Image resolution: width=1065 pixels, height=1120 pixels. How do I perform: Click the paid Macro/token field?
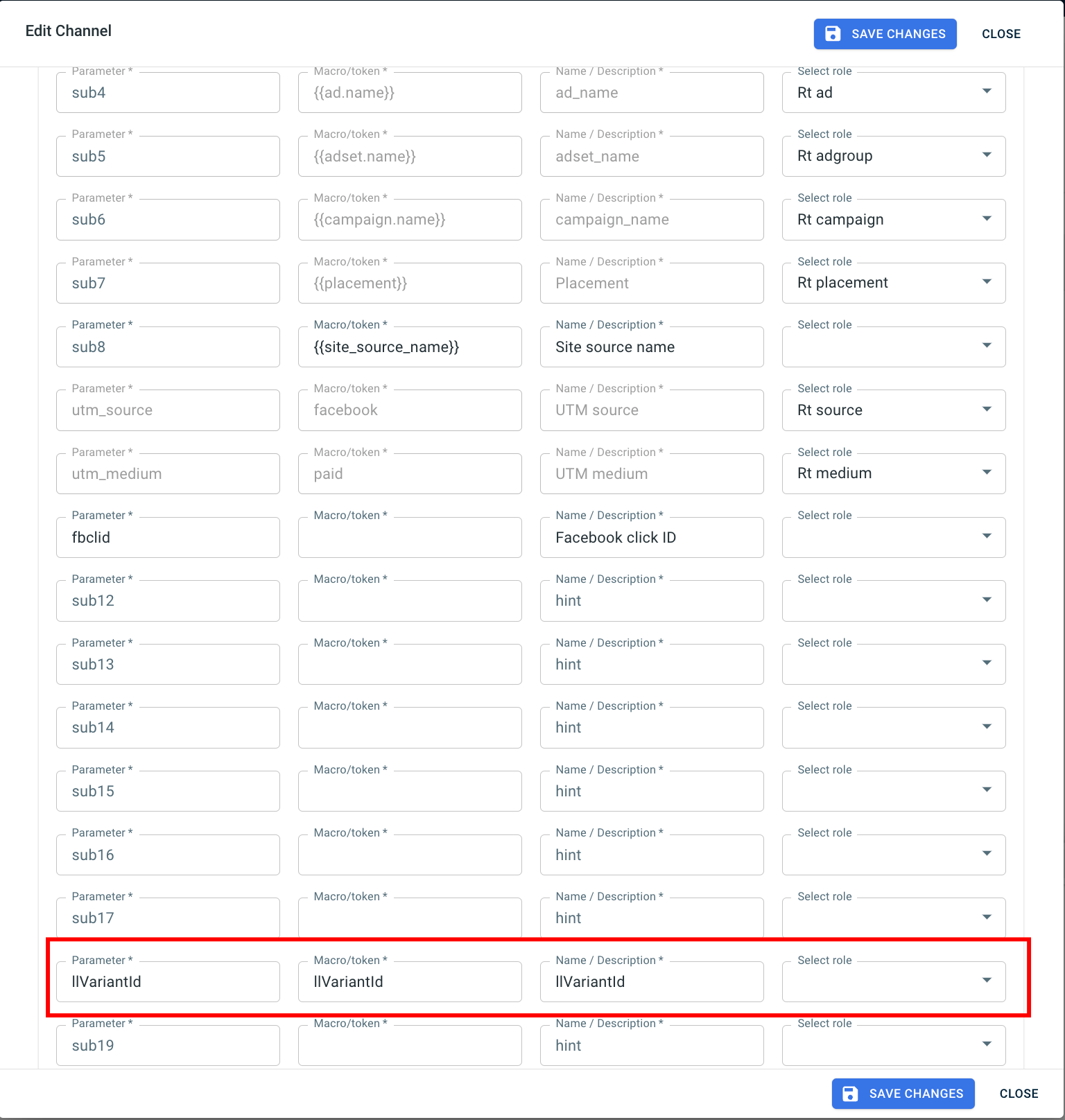point(410,473)
